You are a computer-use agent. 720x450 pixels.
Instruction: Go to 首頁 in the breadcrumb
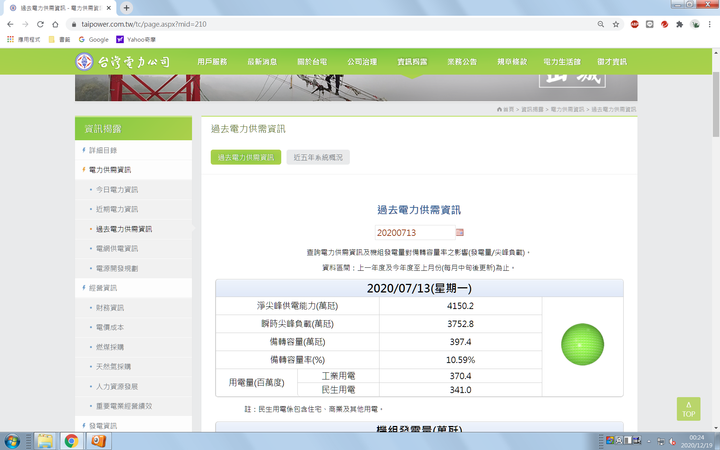505,109
